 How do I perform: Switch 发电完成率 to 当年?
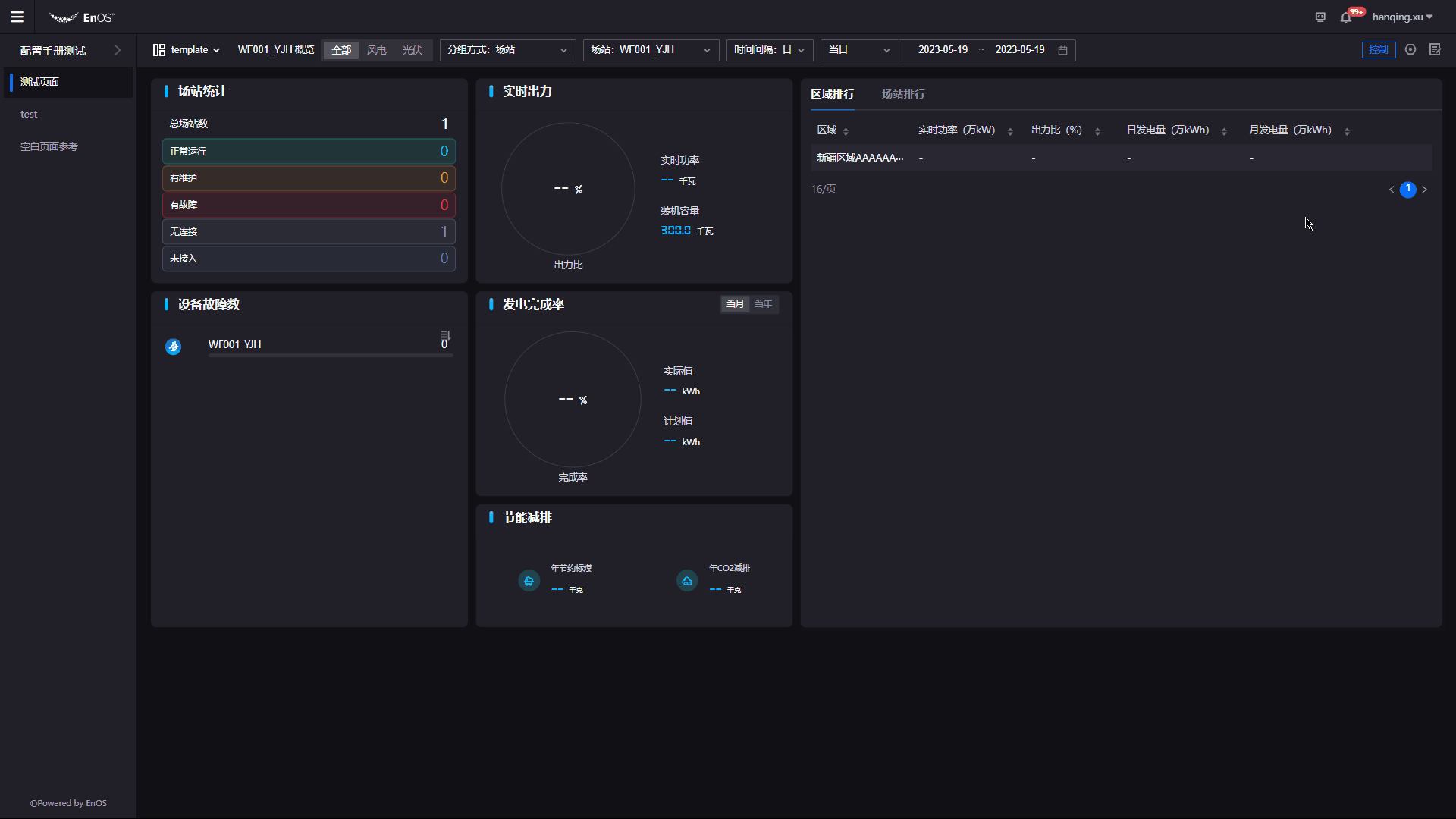pyautogui.click(x=763, y=304)
